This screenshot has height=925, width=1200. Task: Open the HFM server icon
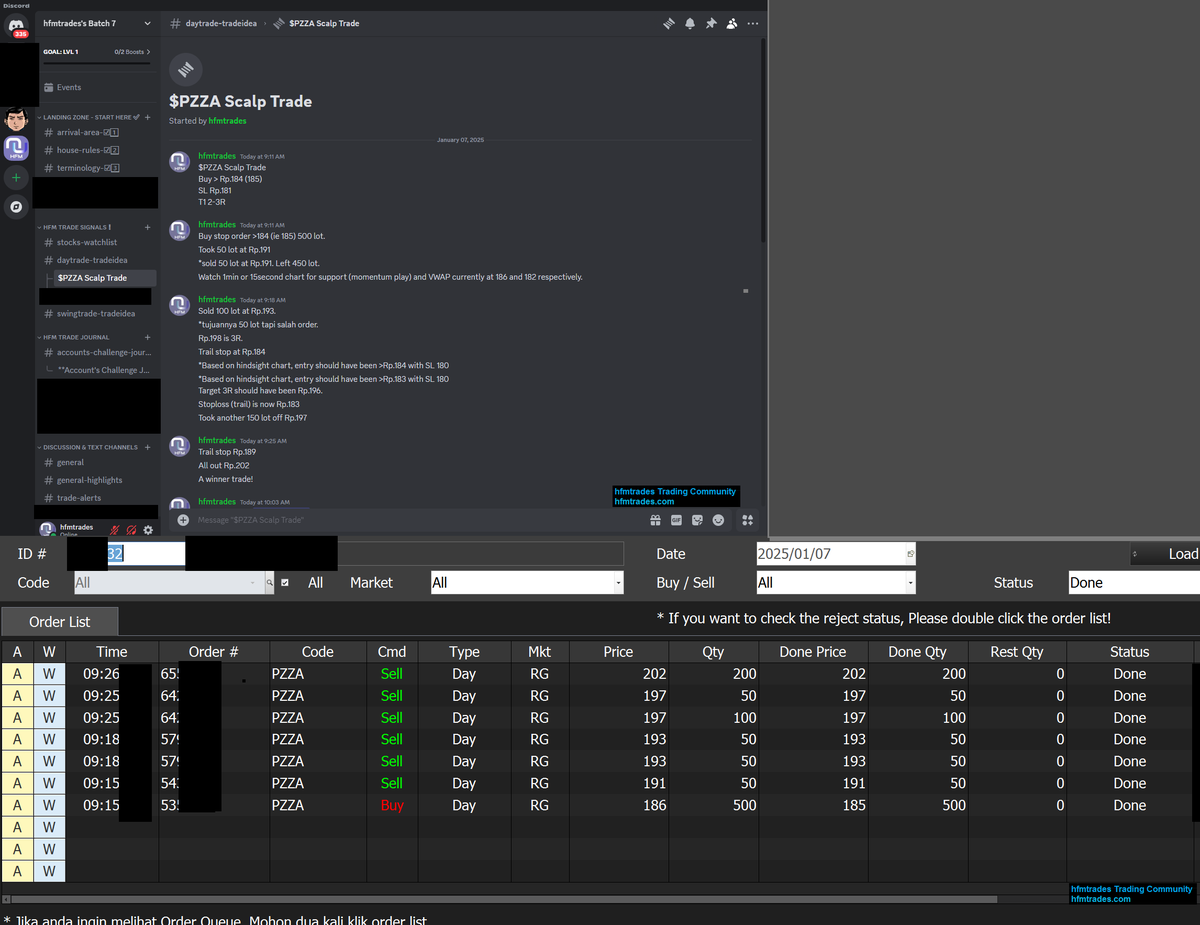coord(16,148)
